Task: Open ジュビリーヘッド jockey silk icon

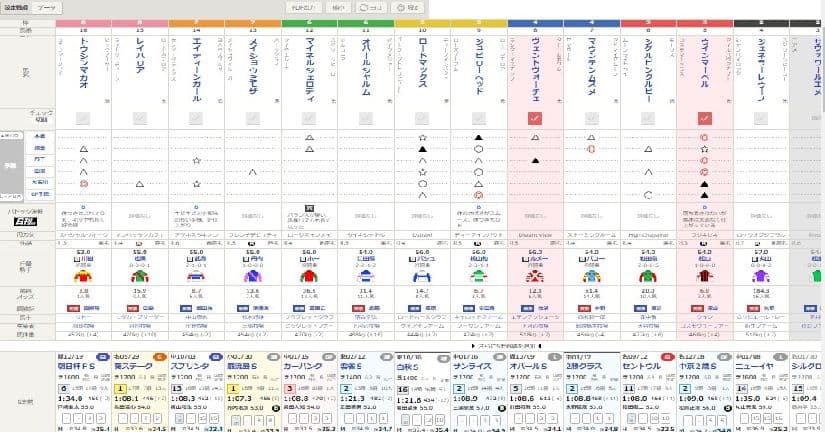Action: click(x=478, y=277)
